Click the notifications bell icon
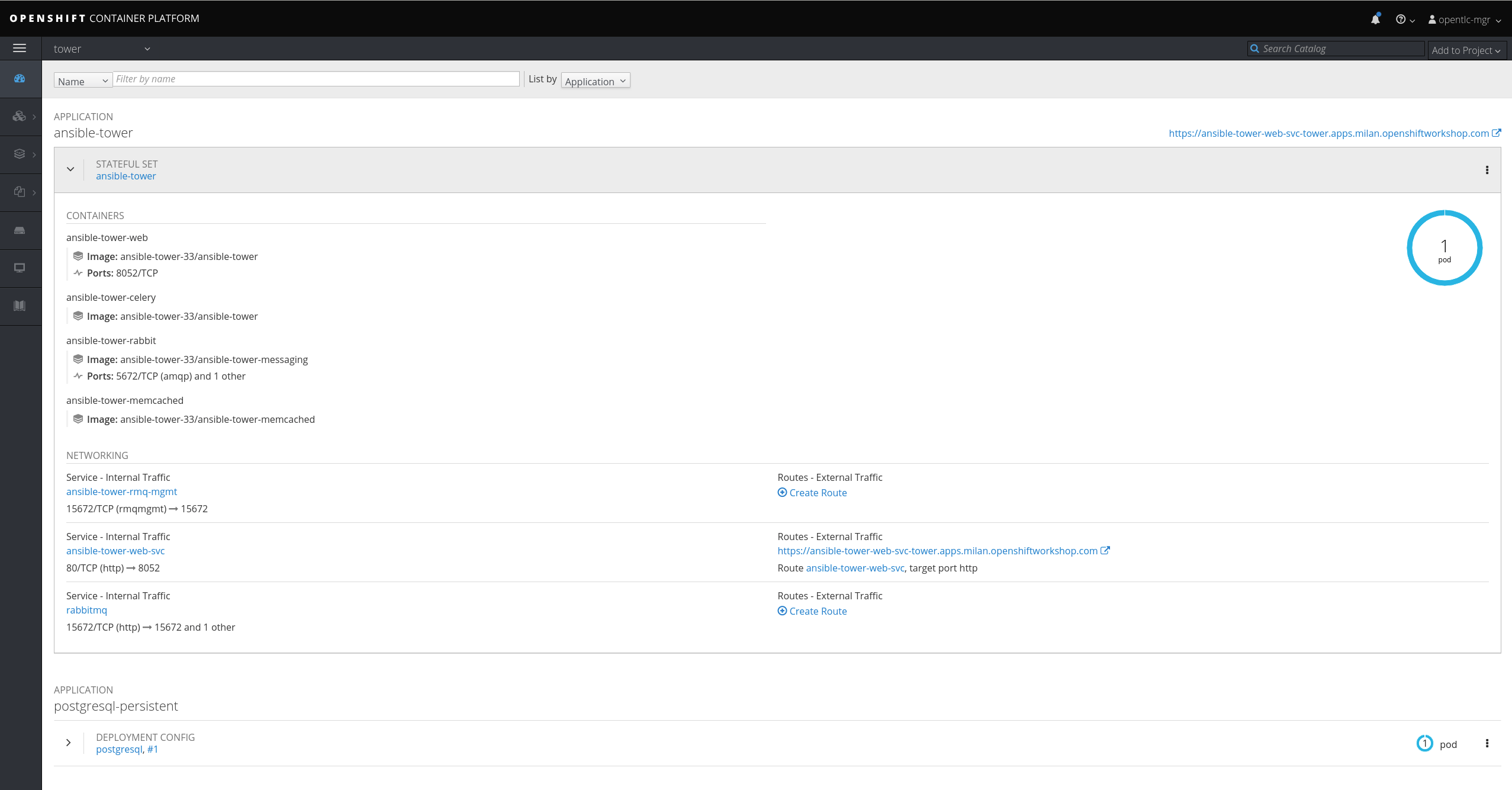Viewport: 1512px width, 790px height. coord(1375,20)
